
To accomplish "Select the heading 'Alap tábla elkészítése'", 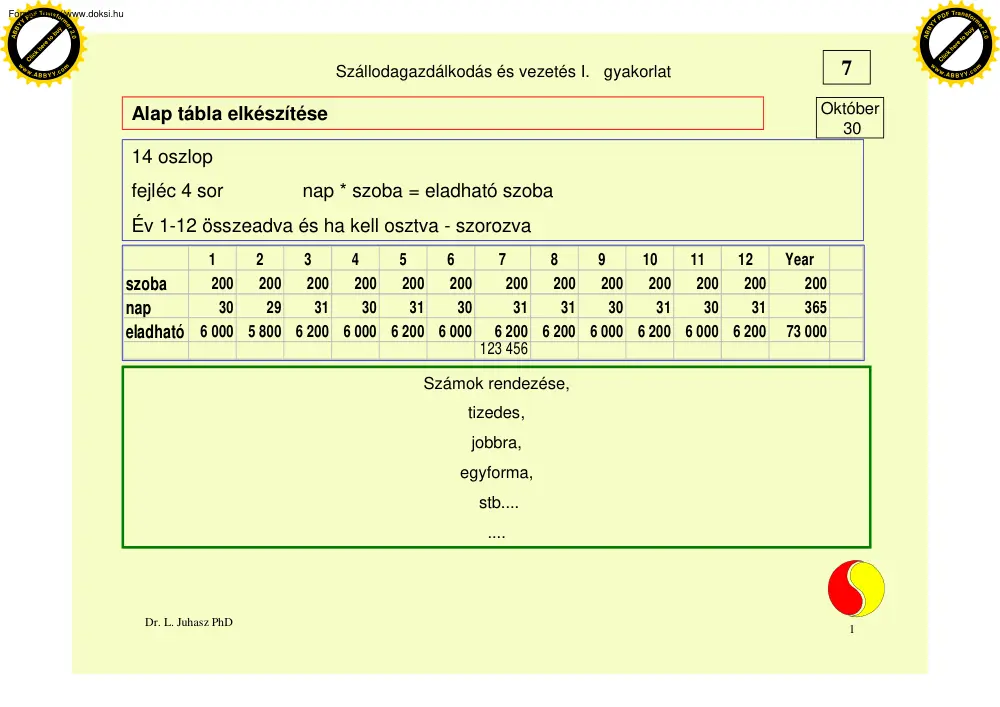I will (230, 113).
